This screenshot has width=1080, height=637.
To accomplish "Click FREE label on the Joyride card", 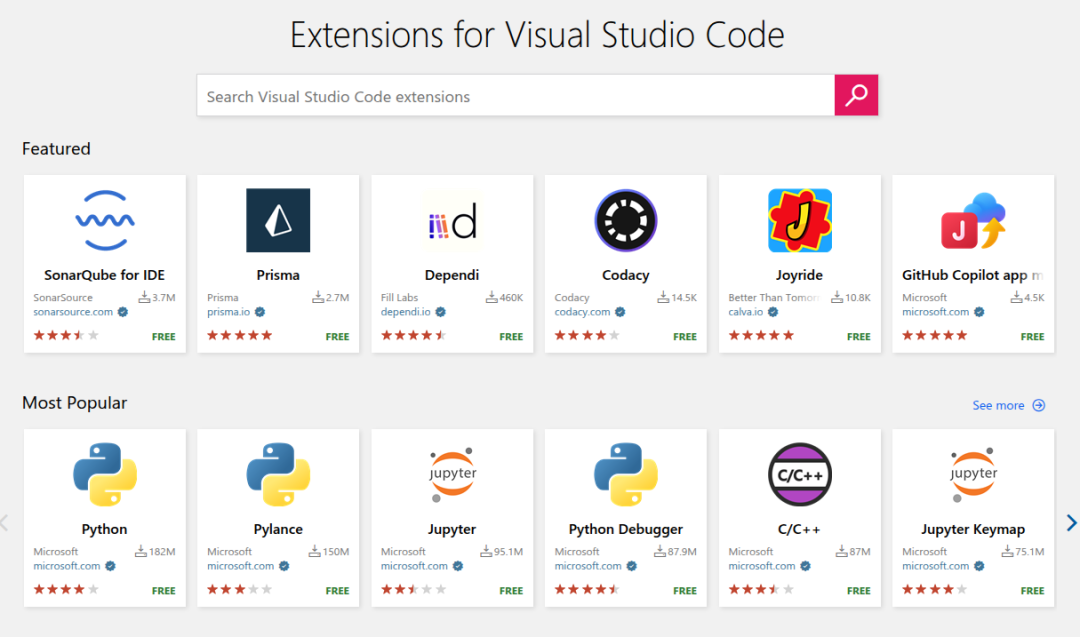I will pos(858,337).
